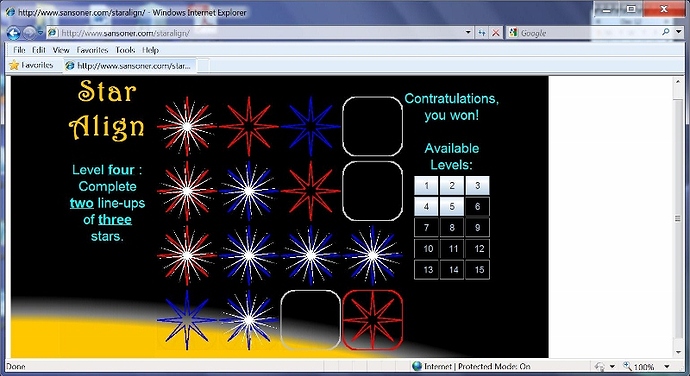Click the Forward navigation arrow
The height and width of the screenshot is (376, 690).
(29, 33)
